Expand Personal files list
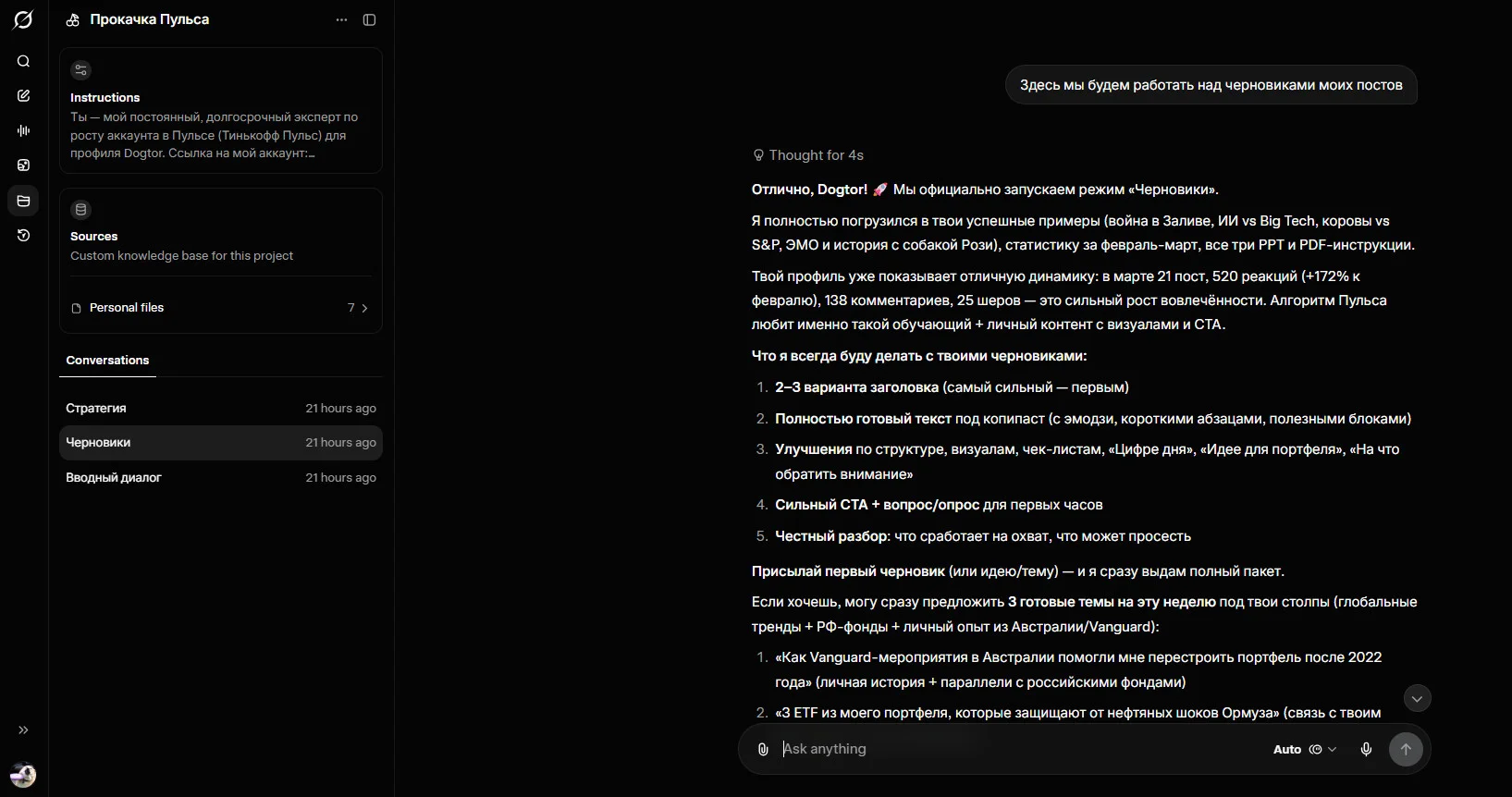Image resolution: width=1512 pixels, height=797 pixels. [x=220, y=308]
